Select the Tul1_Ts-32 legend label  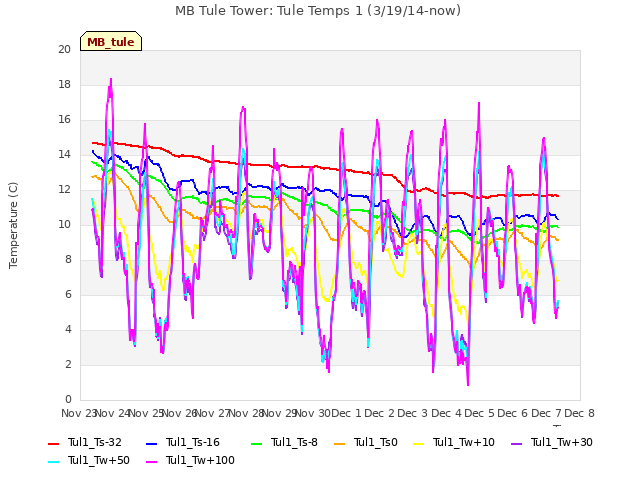click(x=95, y=442)
